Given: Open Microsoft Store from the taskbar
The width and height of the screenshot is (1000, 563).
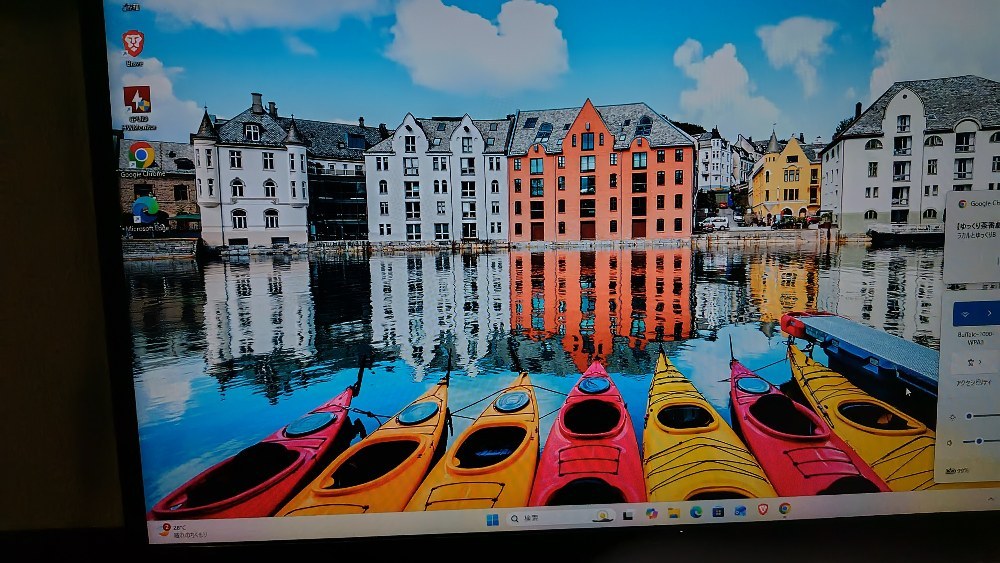Looking at the screenshot, I should [718, 511].
